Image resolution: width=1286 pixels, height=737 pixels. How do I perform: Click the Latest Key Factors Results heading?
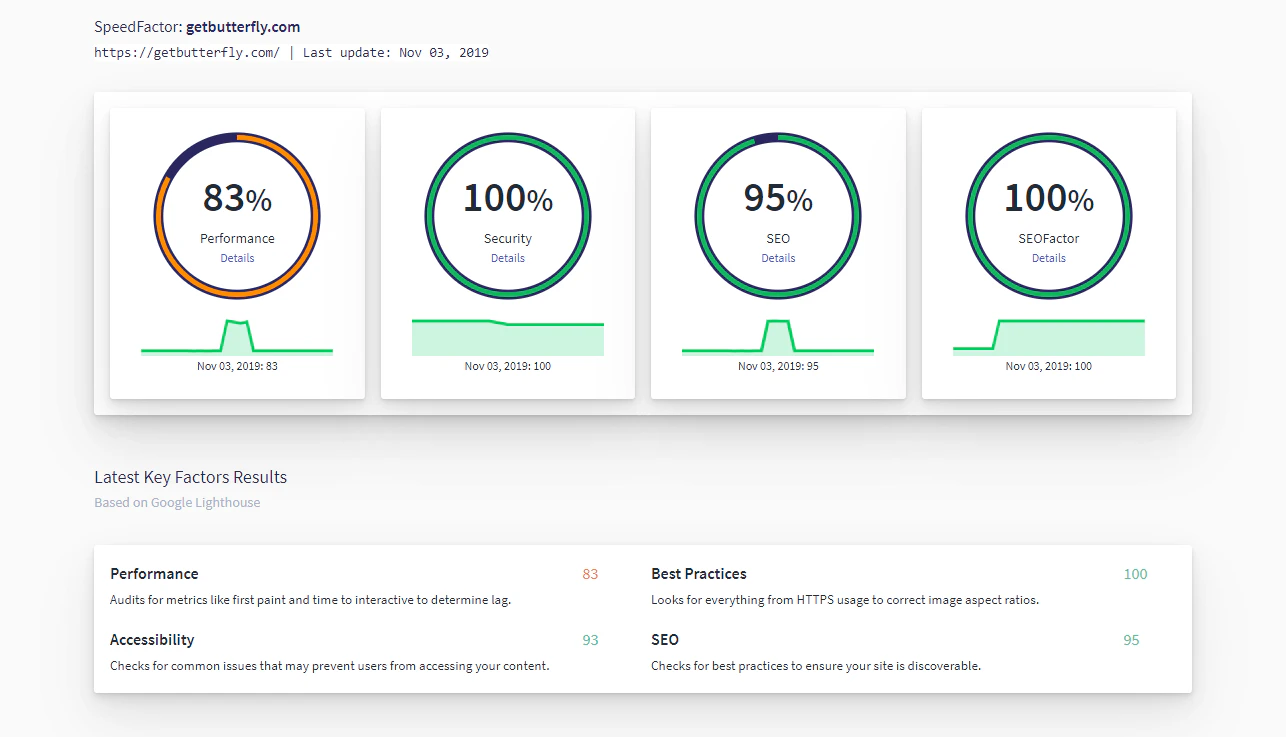click(x=190, y=477)
